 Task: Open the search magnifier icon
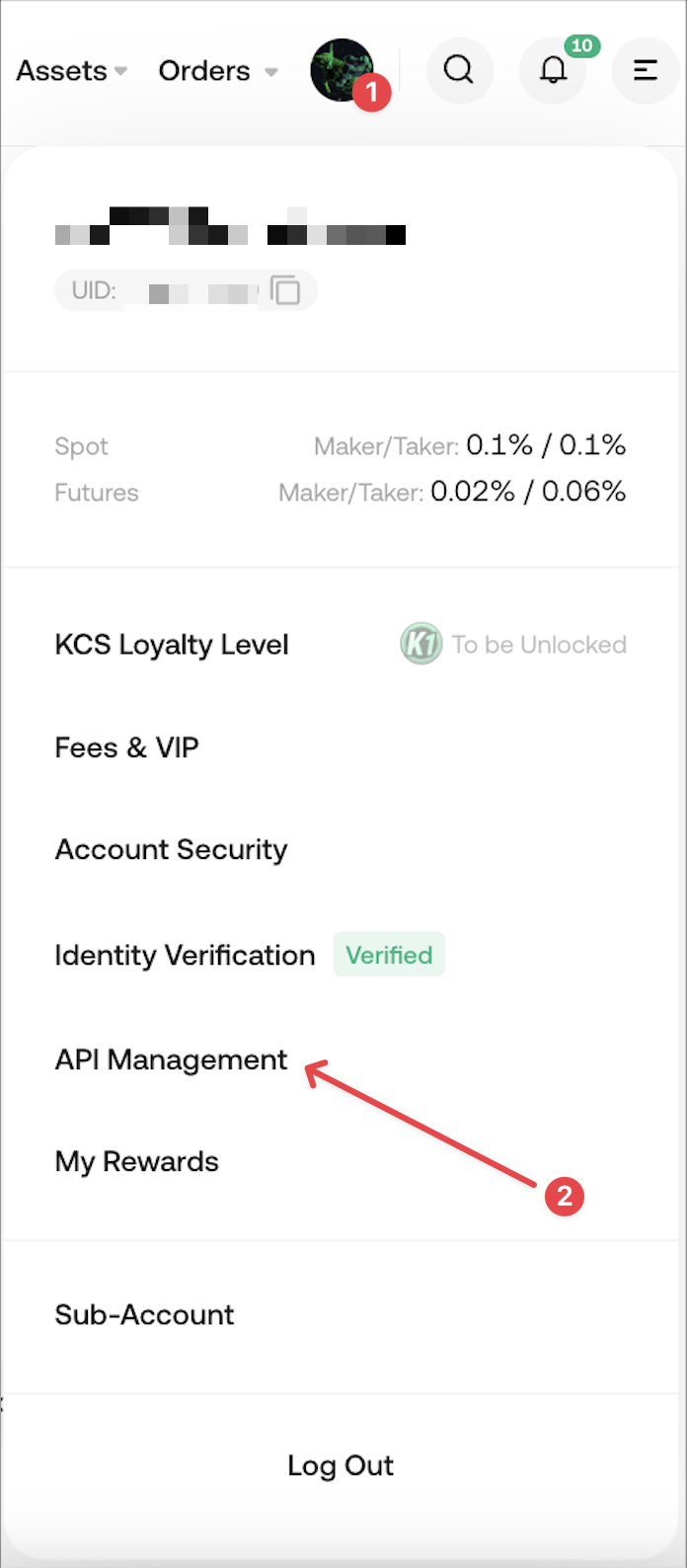(458, 70)
